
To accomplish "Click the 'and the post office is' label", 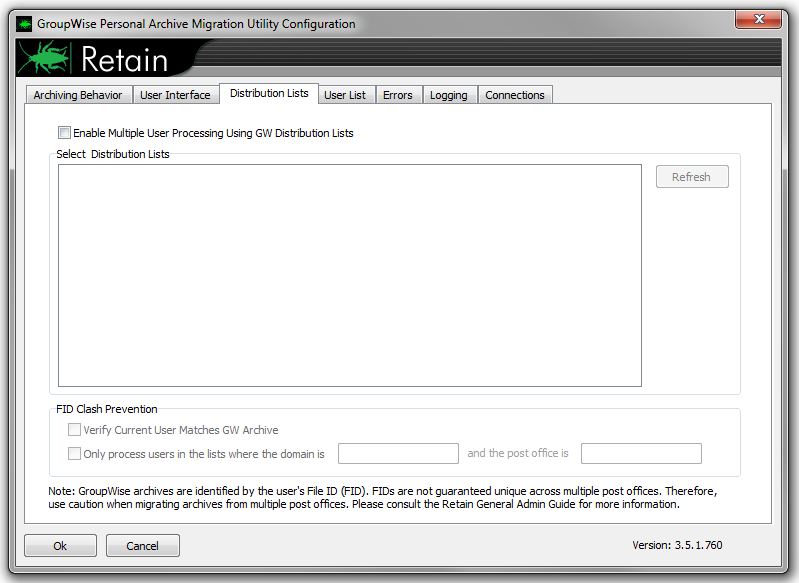I will [518, 453].
